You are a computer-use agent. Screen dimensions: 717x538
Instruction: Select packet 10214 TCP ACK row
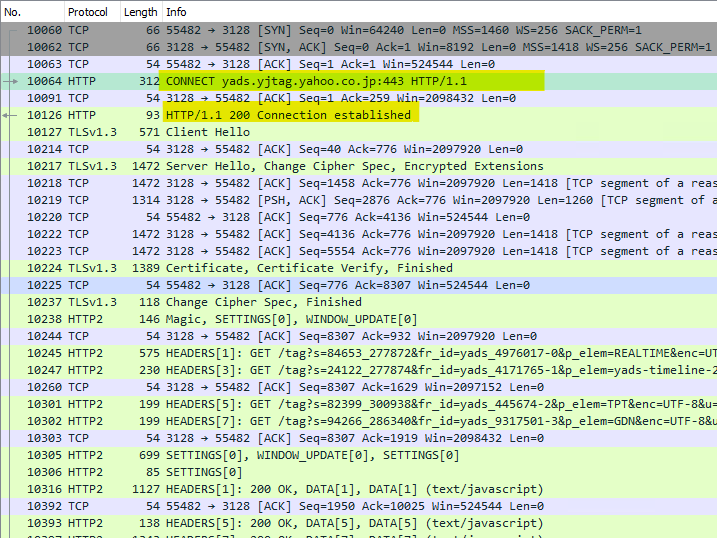(x=358, y=149)
